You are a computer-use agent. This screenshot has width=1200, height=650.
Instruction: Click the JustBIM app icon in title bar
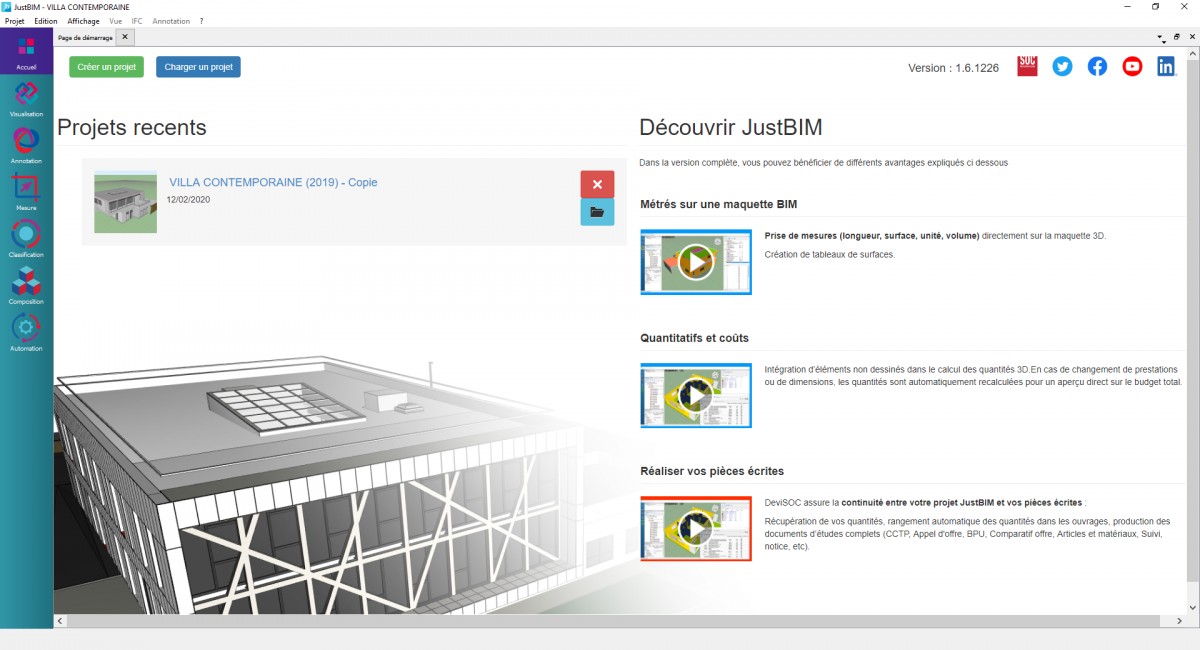7,7
